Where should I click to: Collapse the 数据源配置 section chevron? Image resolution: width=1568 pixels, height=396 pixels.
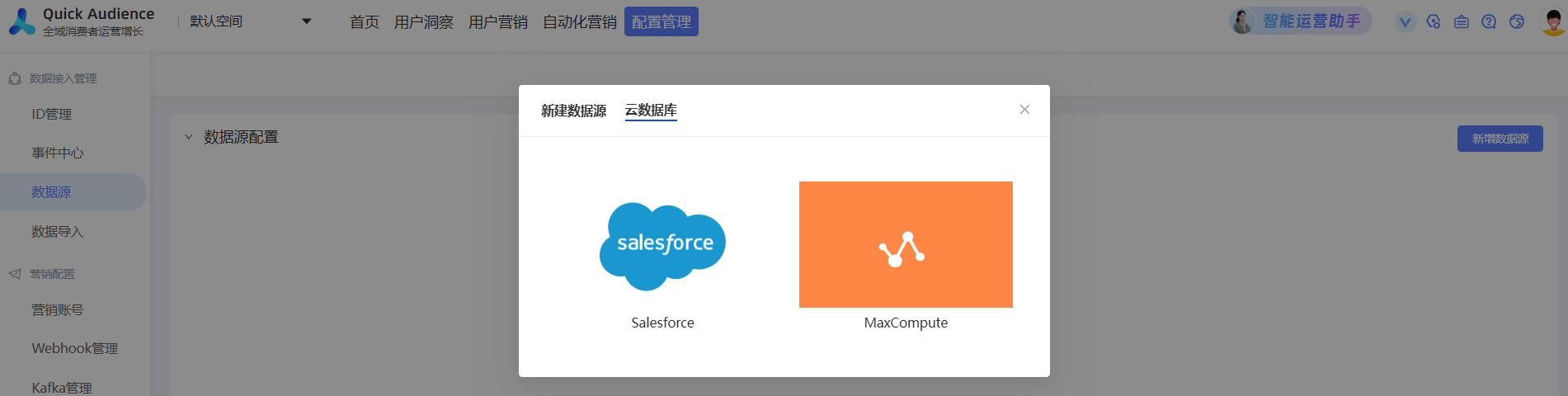(189, 137)
